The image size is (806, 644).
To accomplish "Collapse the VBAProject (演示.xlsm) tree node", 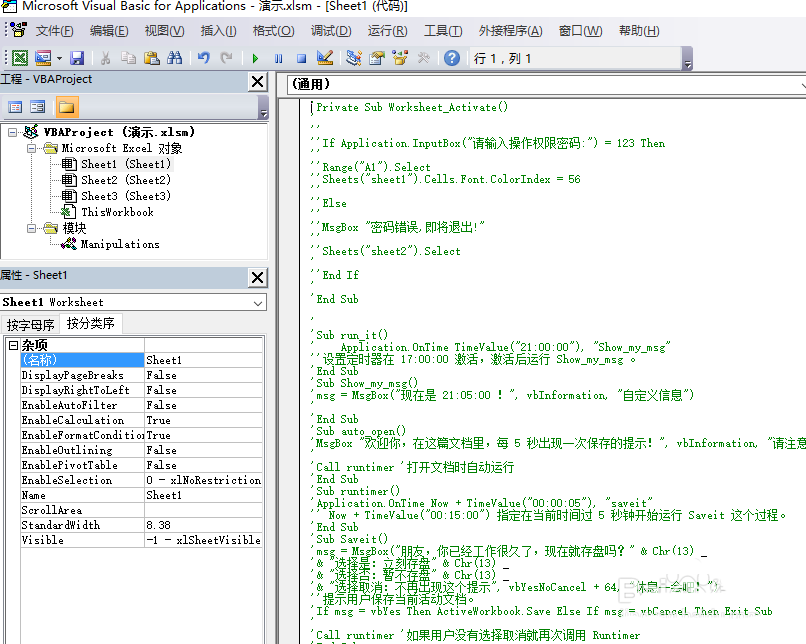I will (x=13, y=133).
